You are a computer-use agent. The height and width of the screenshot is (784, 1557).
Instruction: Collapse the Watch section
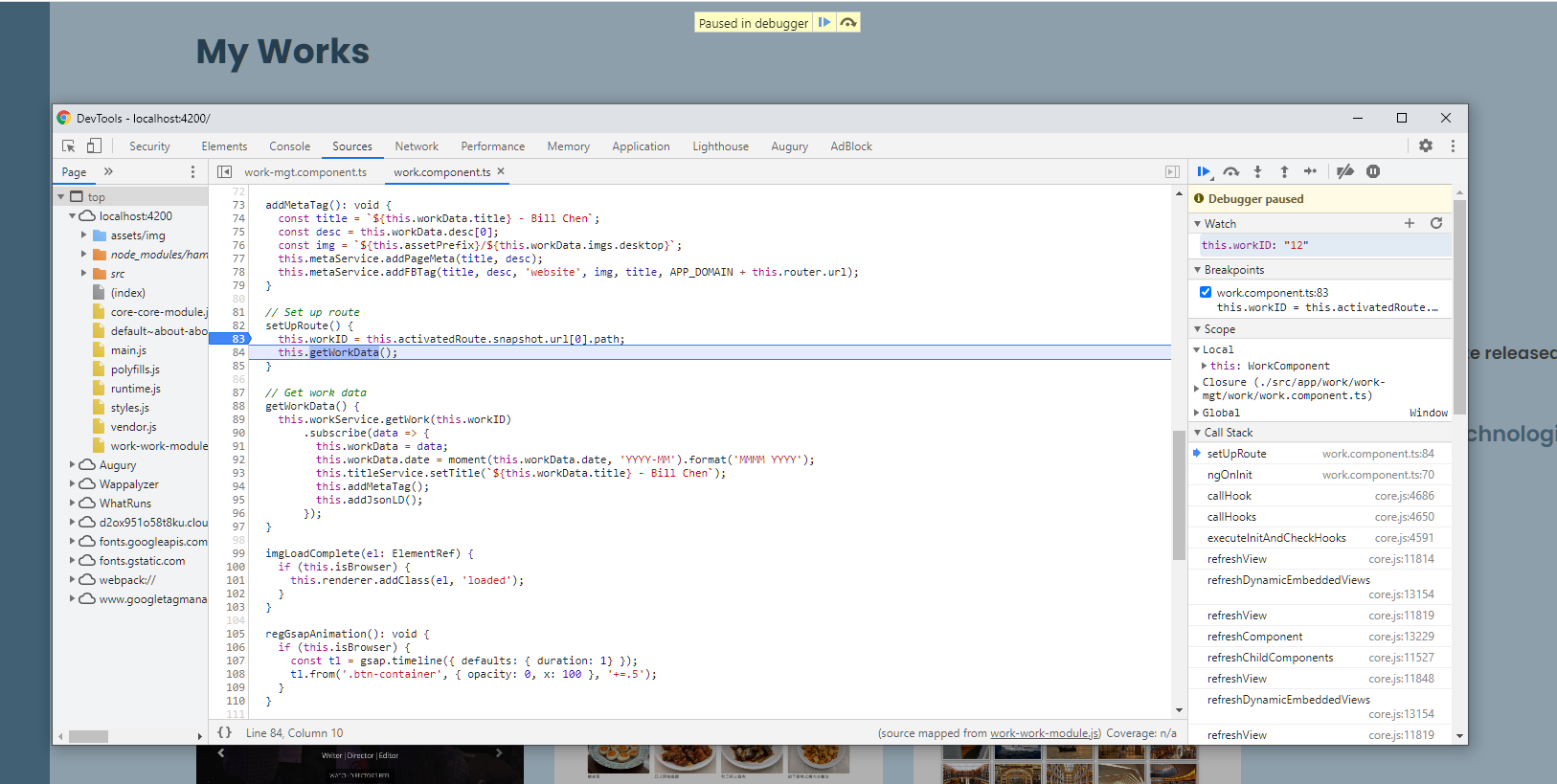[x=1197, y=223]
